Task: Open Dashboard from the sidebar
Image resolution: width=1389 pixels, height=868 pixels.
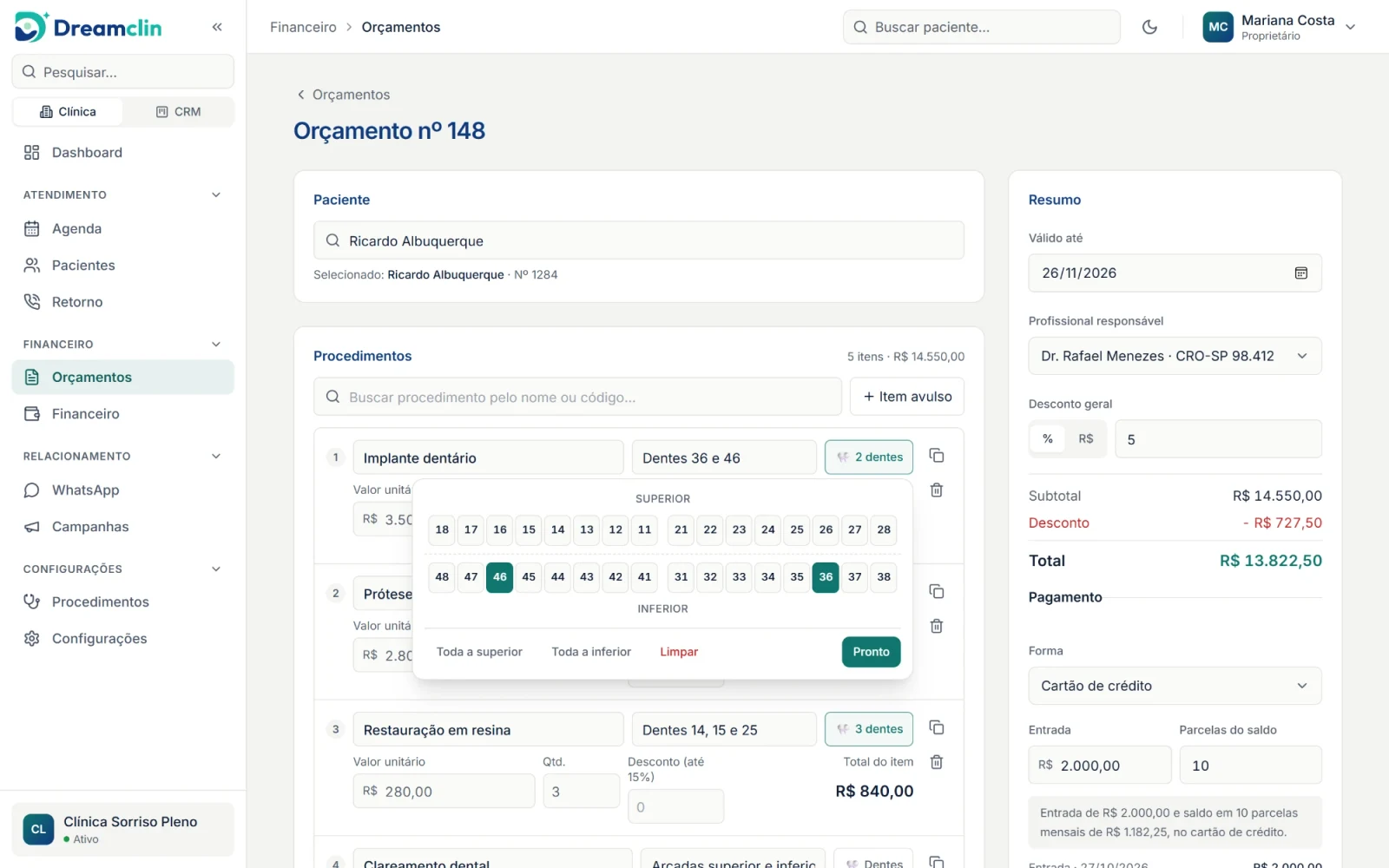Action: [x=123, y=153]
